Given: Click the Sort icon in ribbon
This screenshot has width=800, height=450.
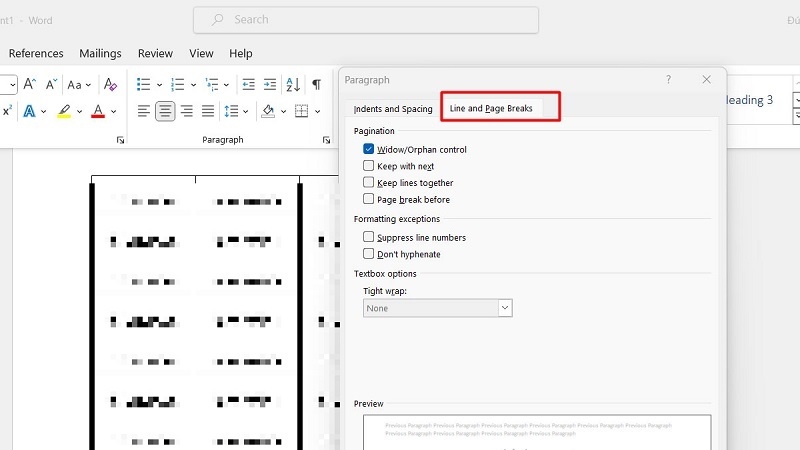Looking at the screenshot, I should click(x=293, y=85).
